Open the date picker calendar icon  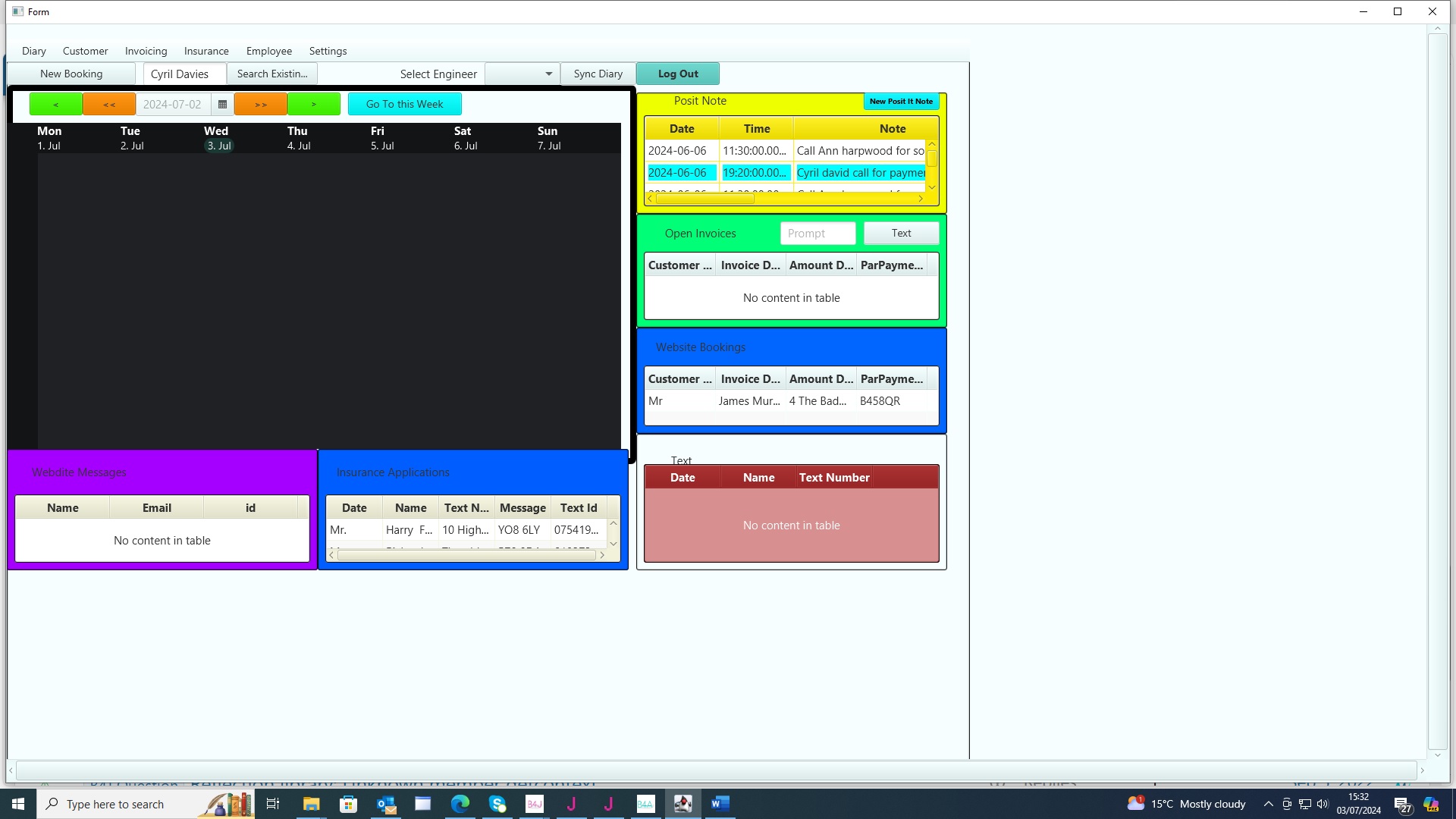[222, 104]
